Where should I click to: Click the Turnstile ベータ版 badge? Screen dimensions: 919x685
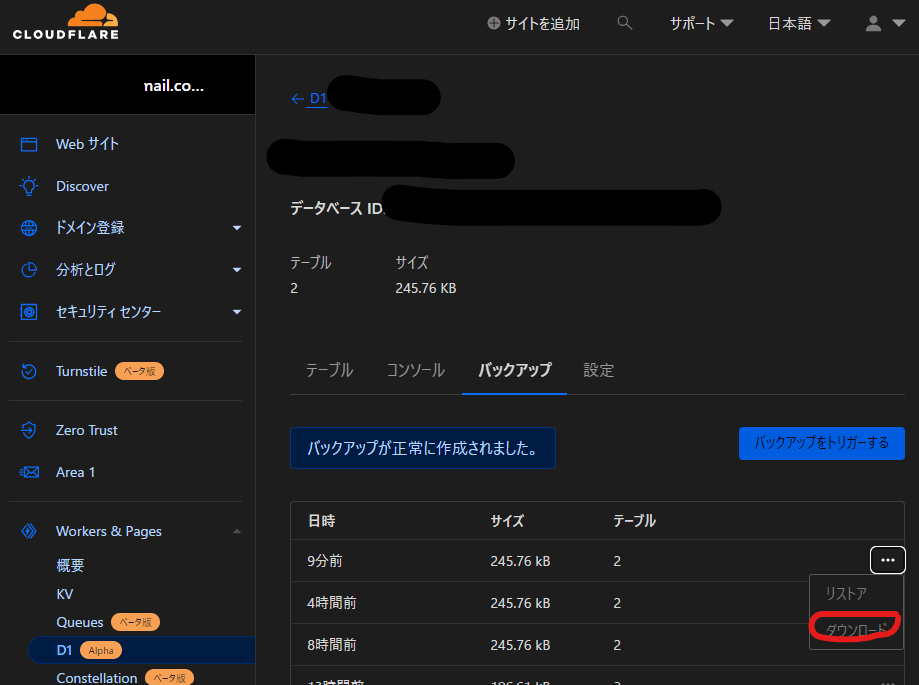pyautogui.click(x=139, y=371)
